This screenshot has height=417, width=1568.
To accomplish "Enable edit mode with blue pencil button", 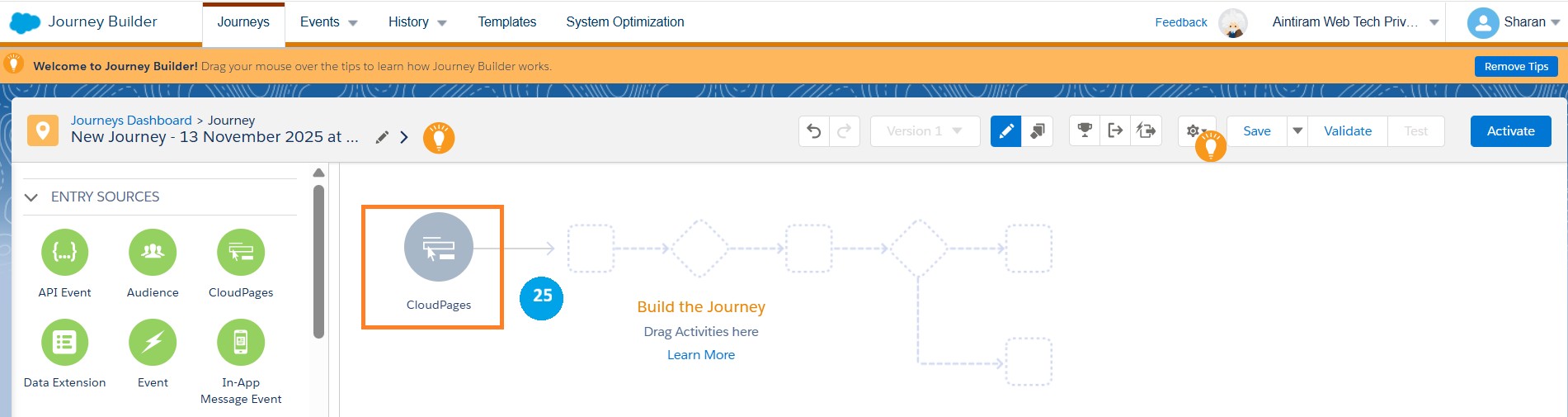I will [1005, 131].
